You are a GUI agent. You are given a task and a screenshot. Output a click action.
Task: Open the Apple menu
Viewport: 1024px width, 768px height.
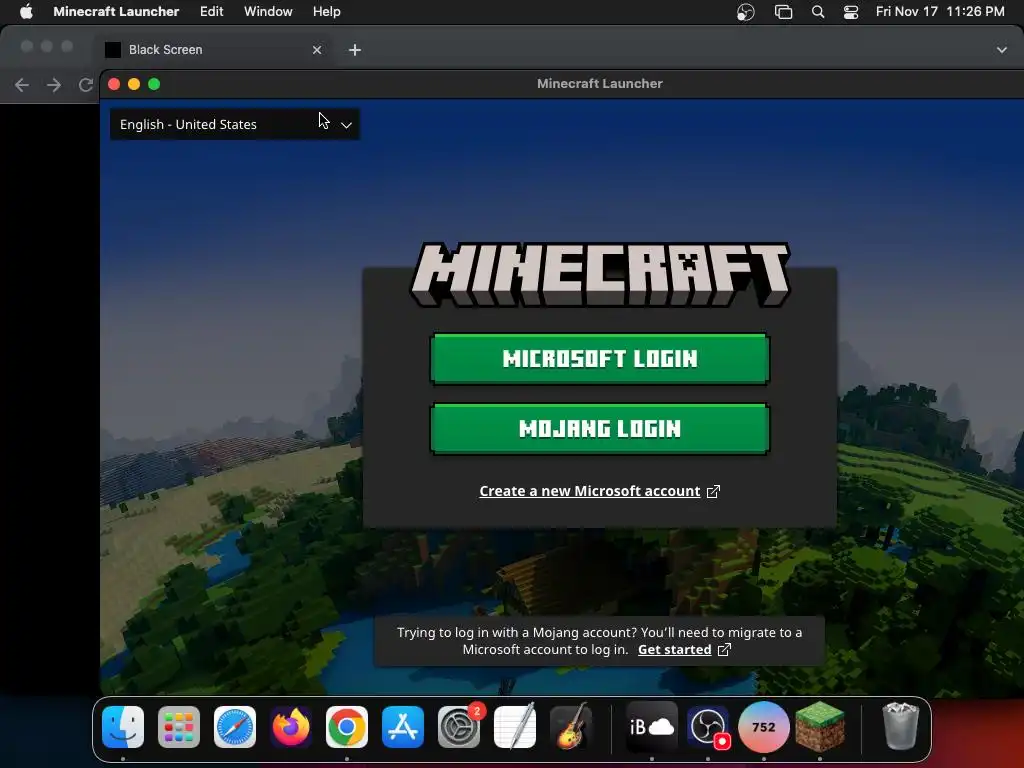coord(26,11)
